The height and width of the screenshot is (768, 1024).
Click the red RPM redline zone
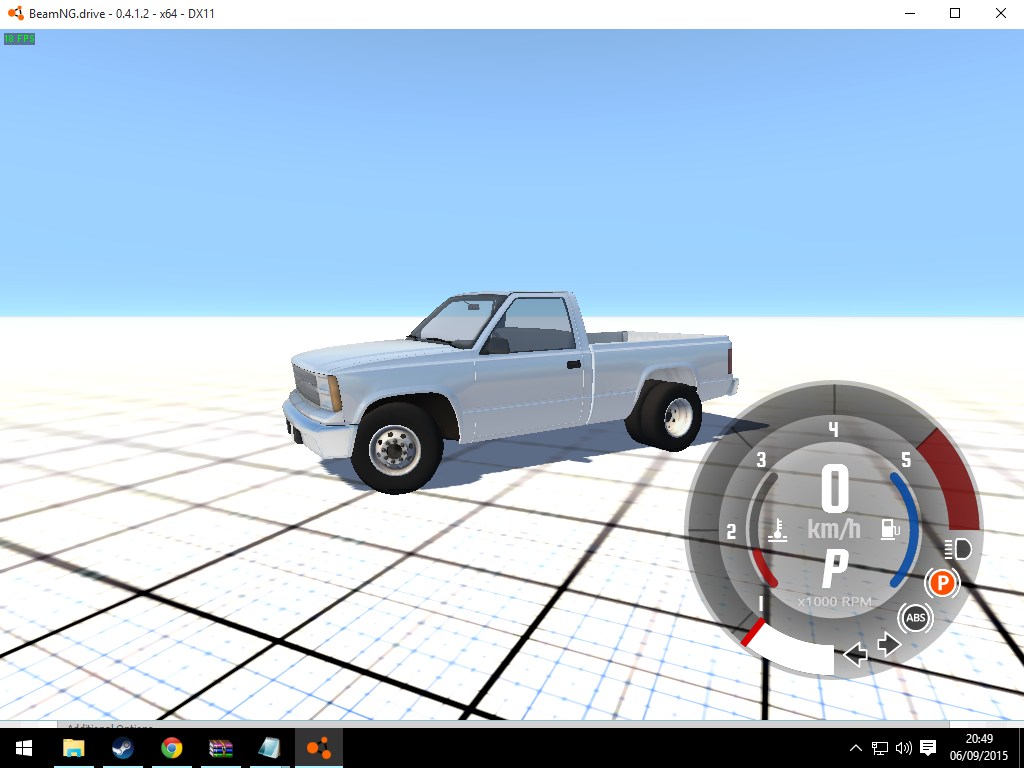954,481
